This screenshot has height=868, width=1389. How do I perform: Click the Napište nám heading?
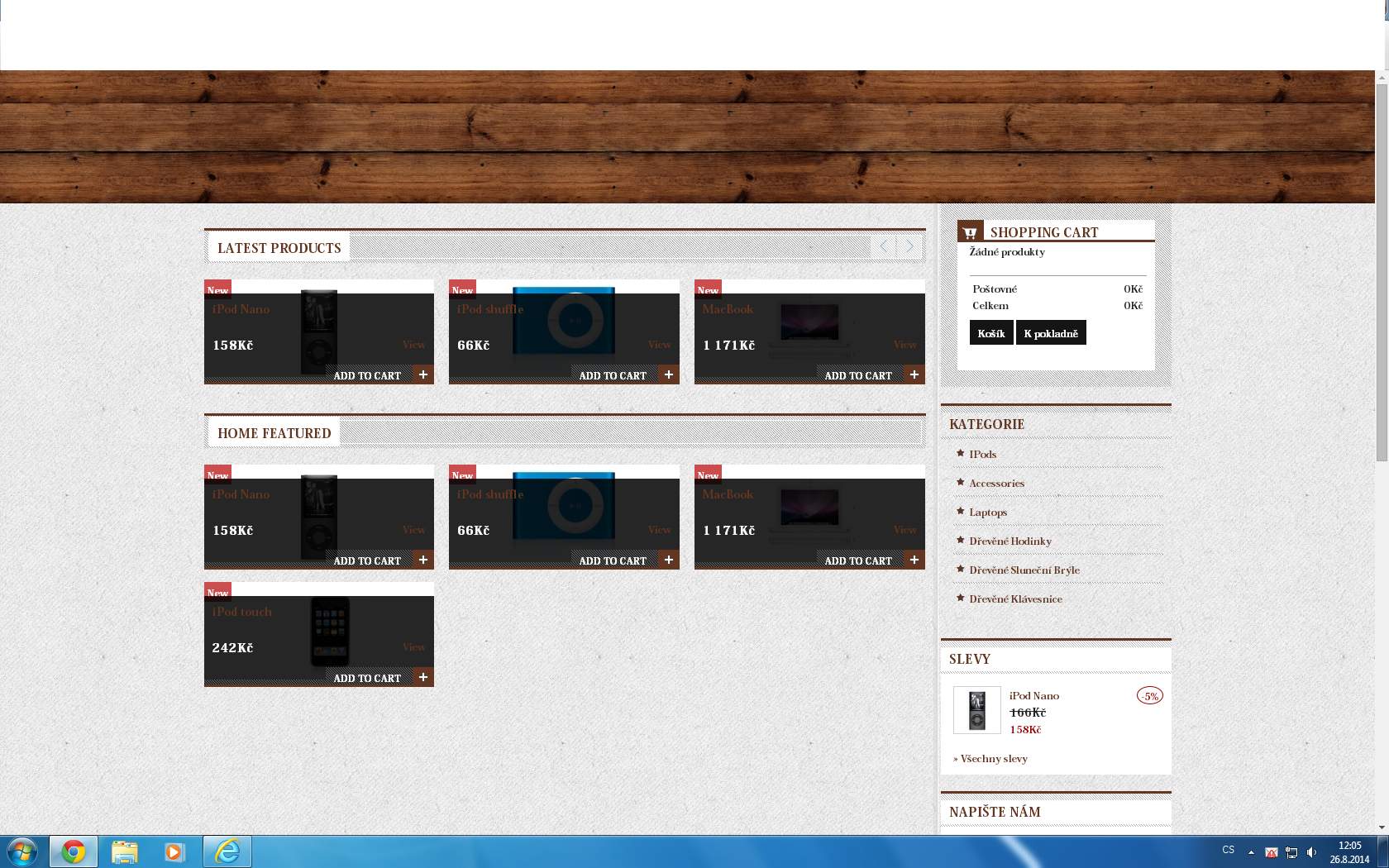coord(995,812)
